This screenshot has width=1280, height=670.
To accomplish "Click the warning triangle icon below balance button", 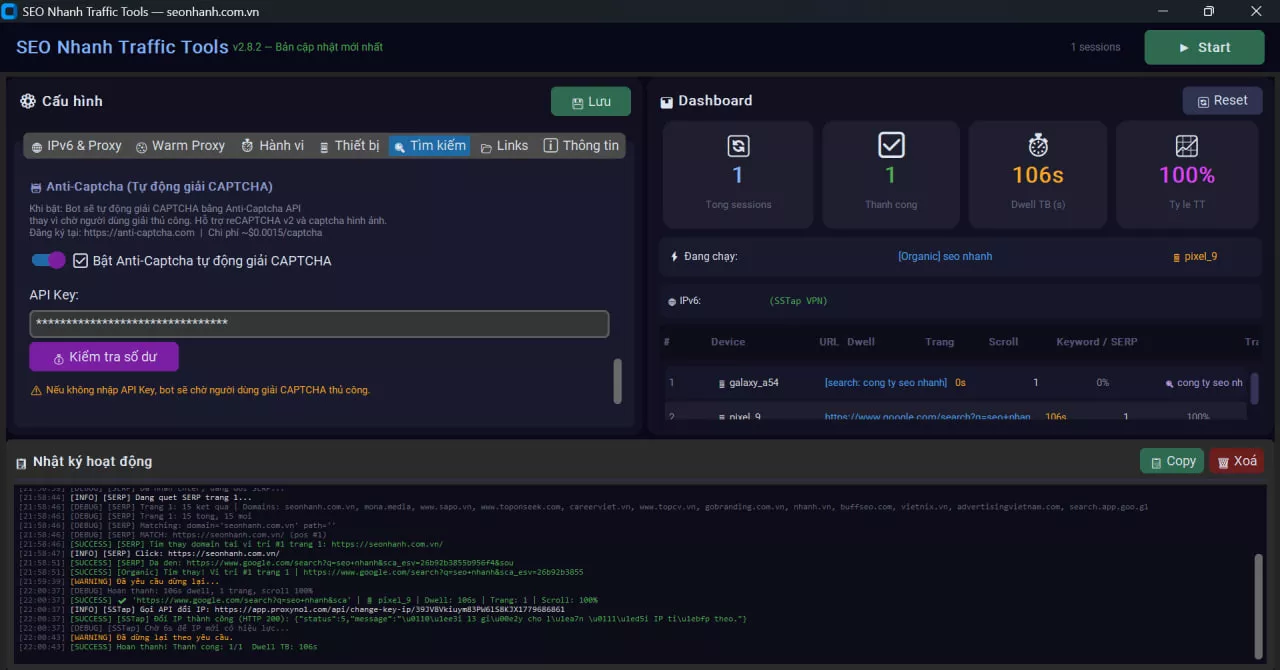I will click(x=36, y=390).
